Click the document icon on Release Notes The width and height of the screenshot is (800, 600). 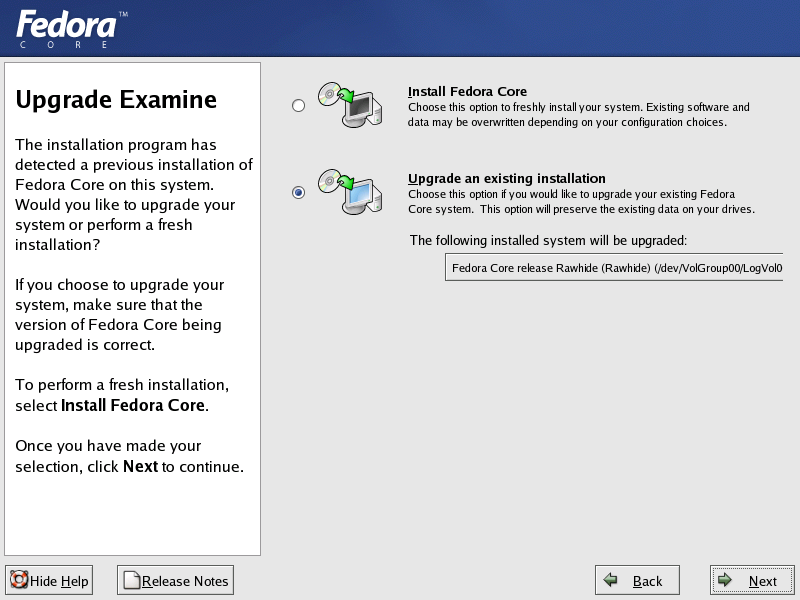(132, 580)
